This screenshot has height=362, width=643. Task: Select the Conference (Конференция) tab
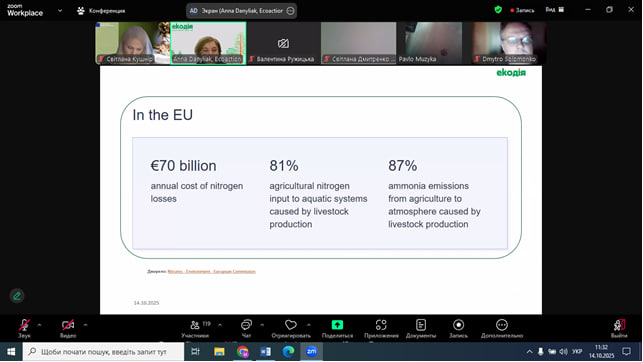(101, 11)
